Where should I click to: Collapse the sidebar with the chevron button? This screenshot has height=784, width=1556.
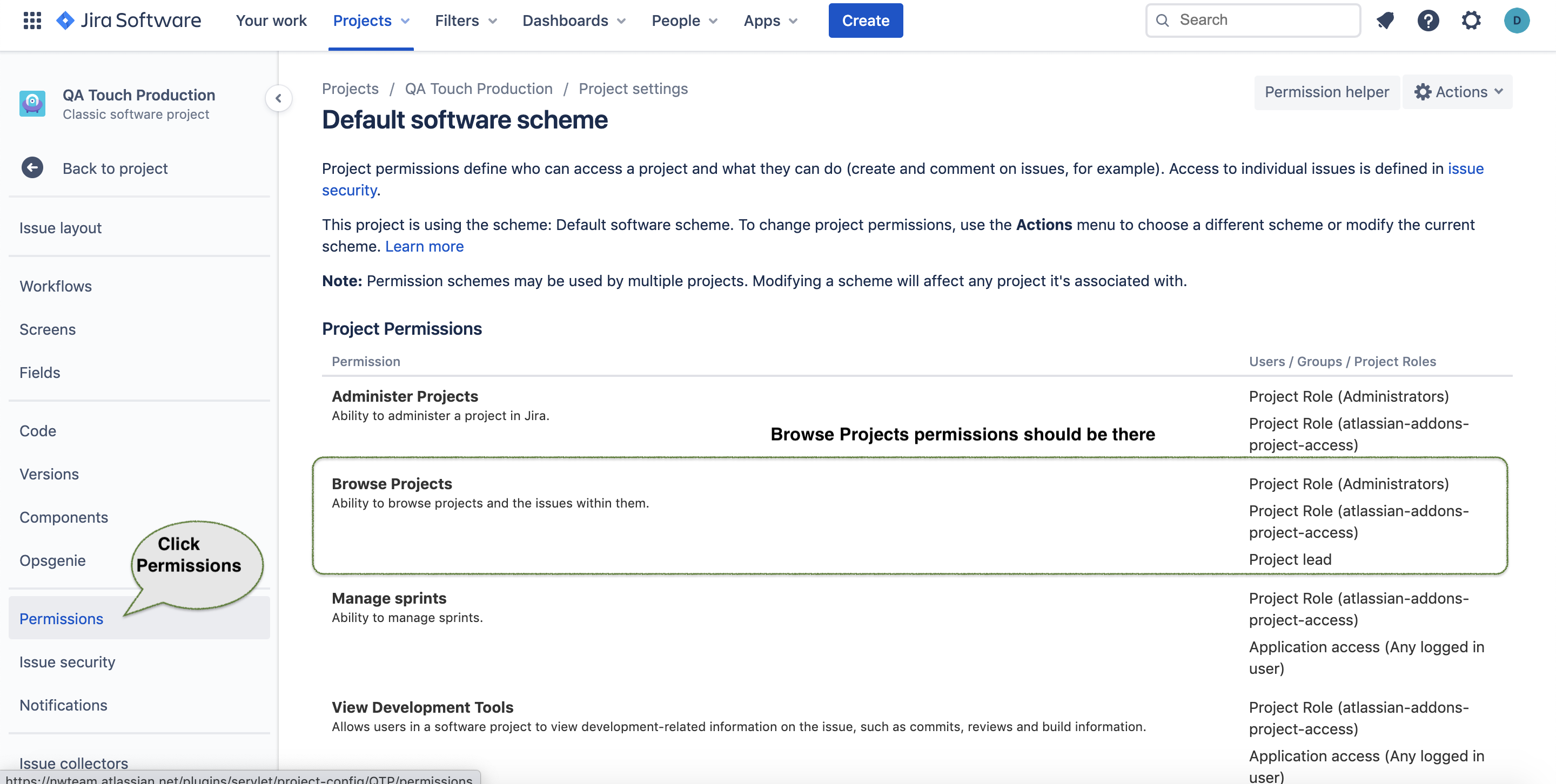[x=278, y=98]
